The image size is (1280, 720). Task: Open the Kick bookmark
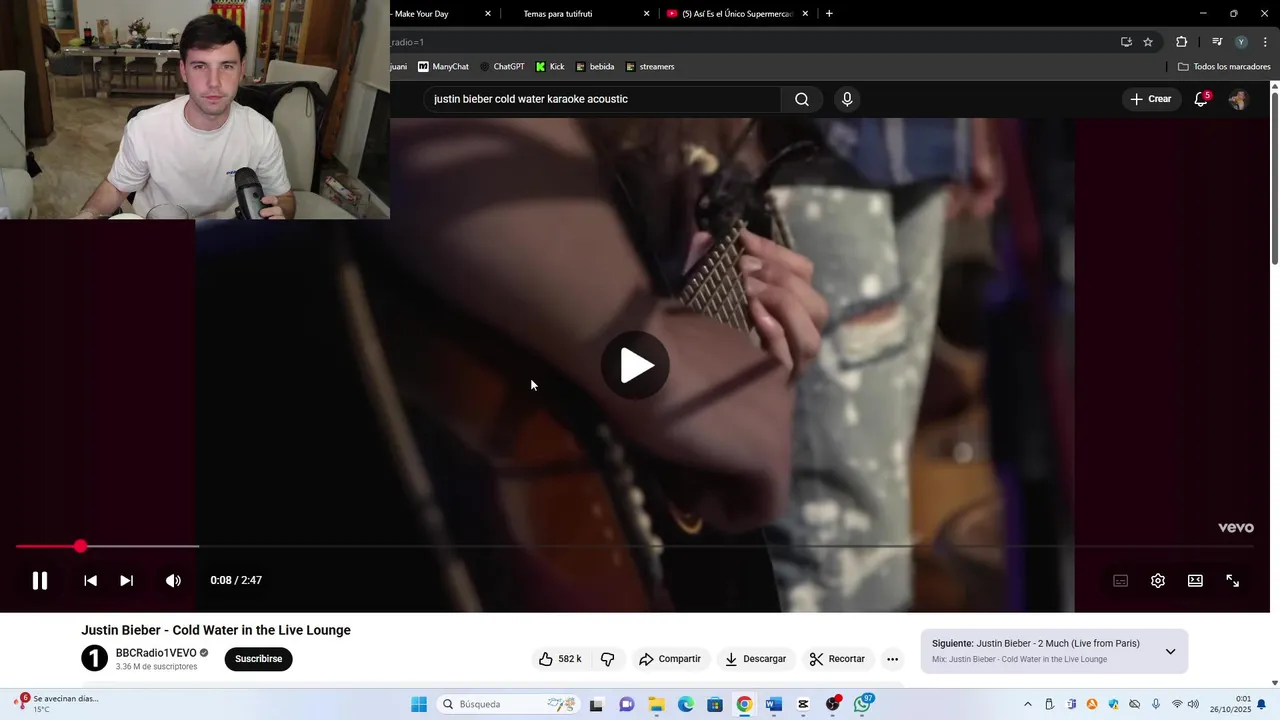click(550, 67)
